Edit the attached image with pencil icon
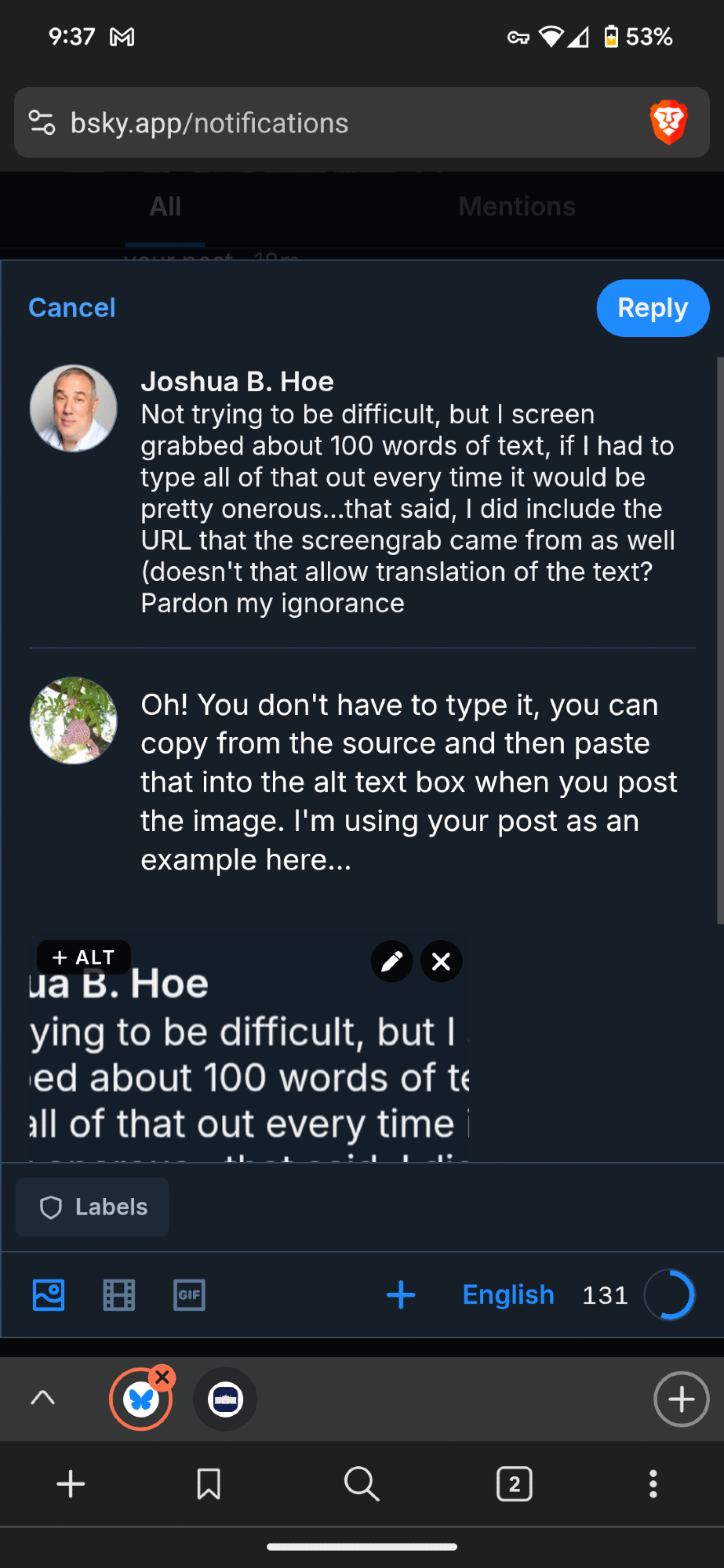The image size is (724, 1568). click(391, 961)
